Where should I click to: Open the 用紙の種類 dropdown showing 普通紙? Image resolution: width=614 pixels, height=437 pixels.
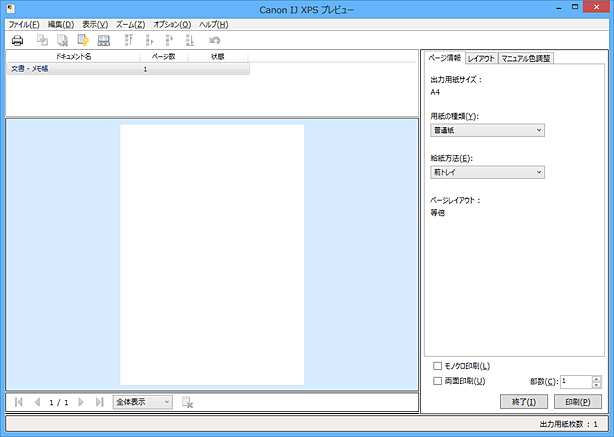click(x=487, y=130)
